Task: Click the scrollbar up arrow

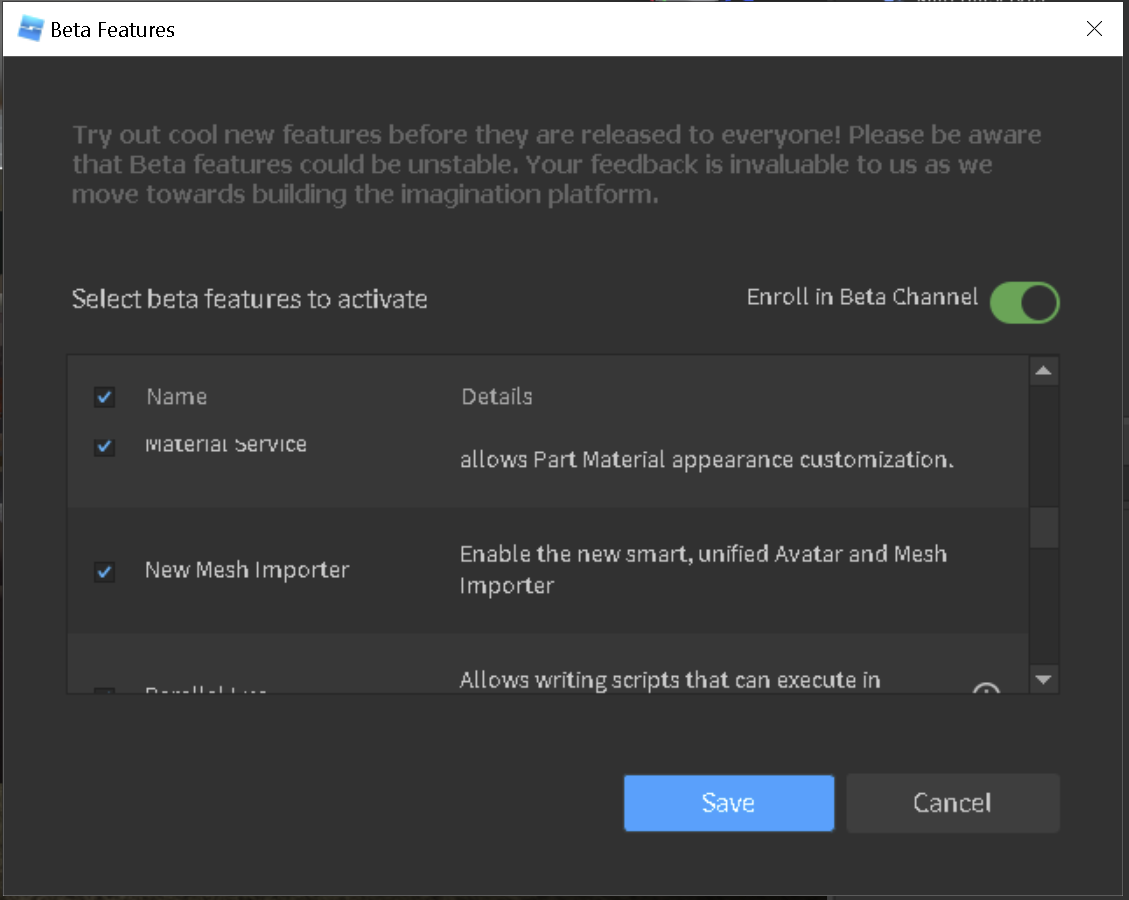Action: pyautogui.click(x=1043, y=369)
